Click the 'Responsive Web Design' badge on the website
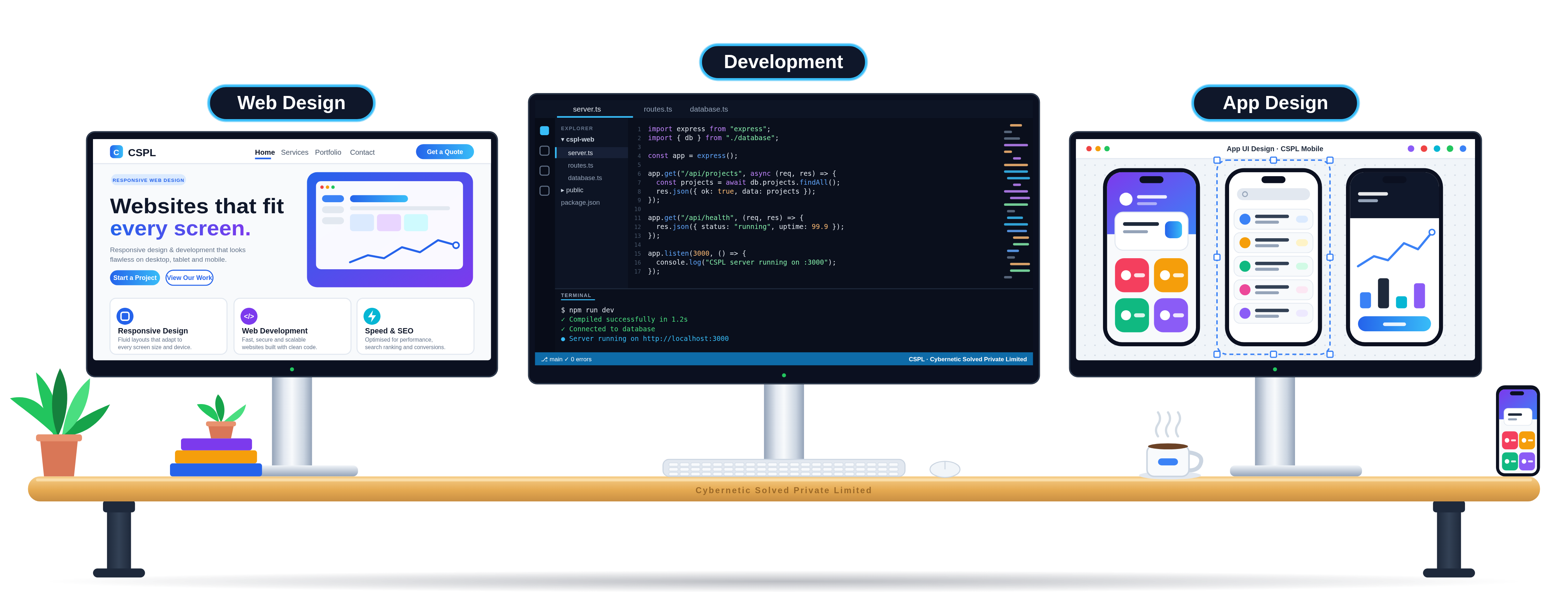This screenshot has width=1568, height=592. coord(148,180)
